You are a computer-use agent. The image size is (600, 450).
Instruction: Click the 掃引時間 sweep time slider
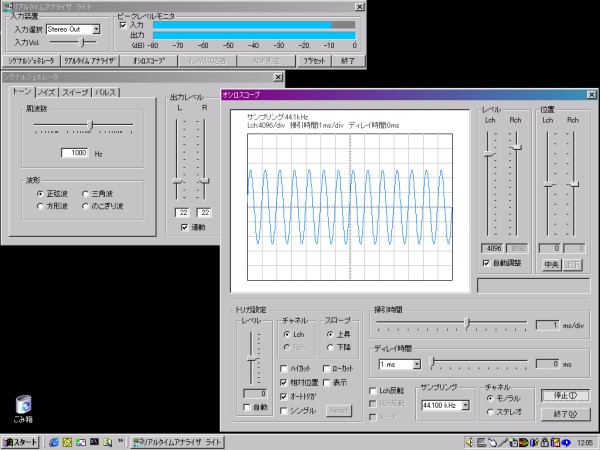pos(467,323)
